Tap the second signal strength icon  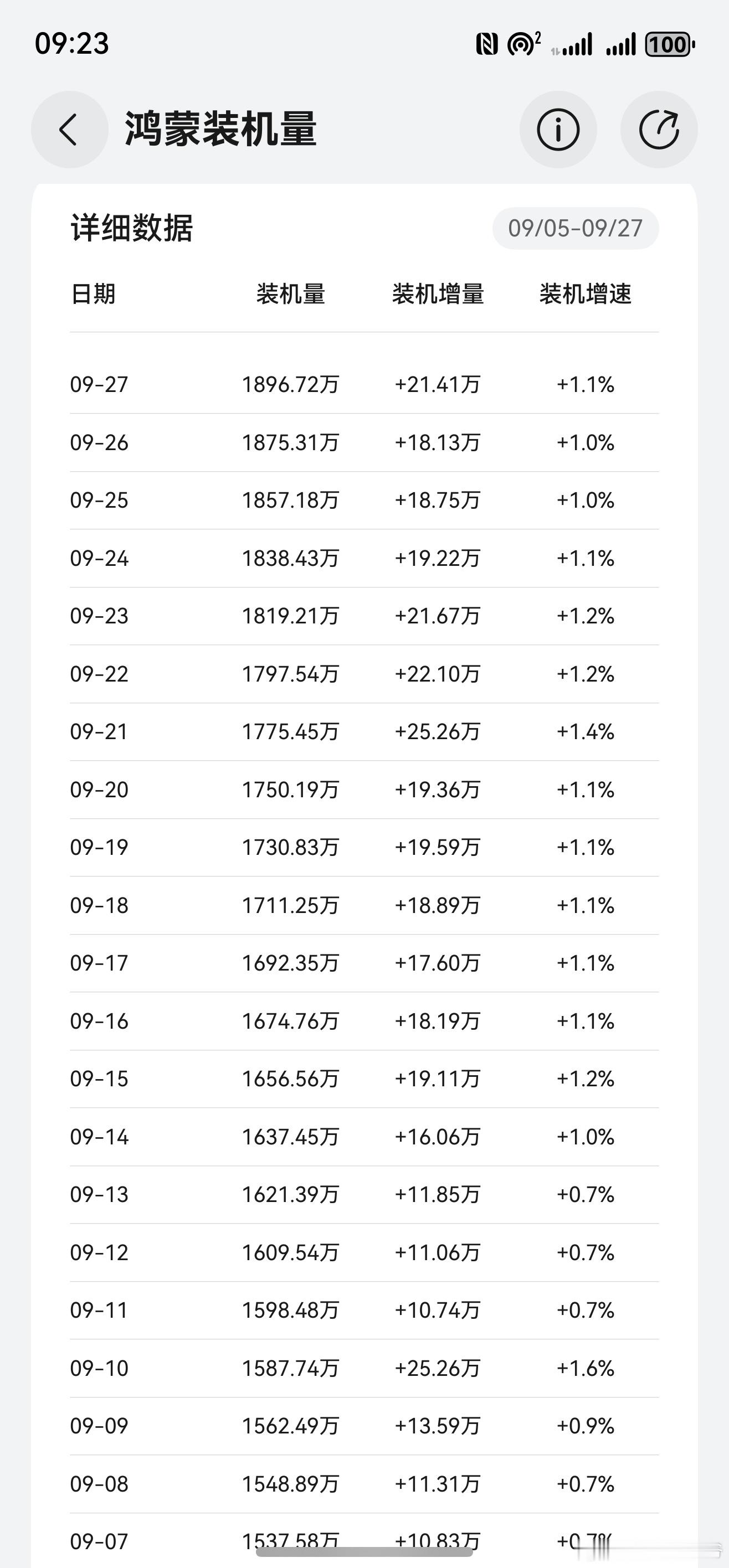pos(620,44)
